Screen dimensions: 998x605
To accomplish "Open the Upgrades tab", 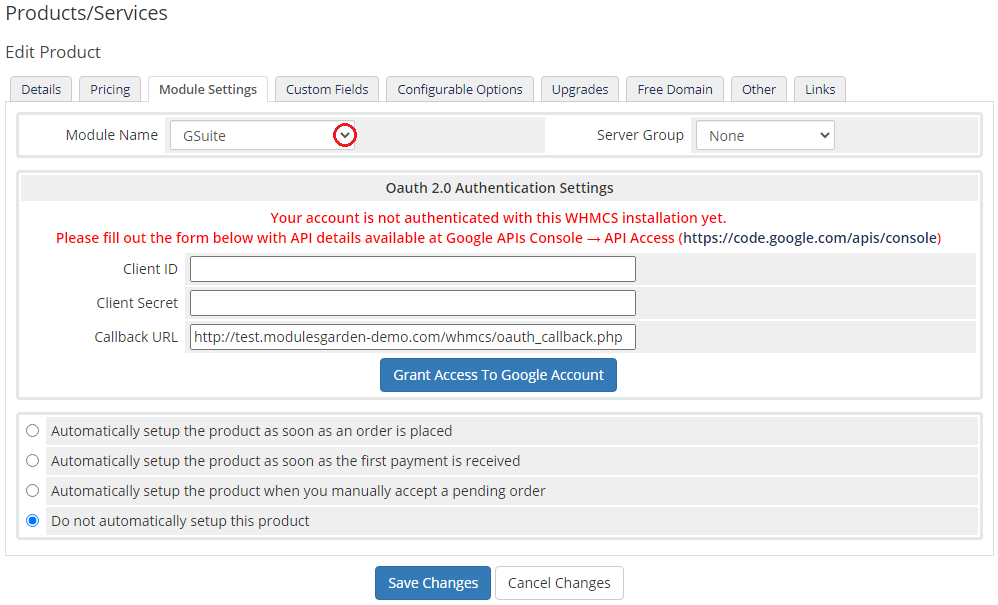I will click(x=580, y=89).
